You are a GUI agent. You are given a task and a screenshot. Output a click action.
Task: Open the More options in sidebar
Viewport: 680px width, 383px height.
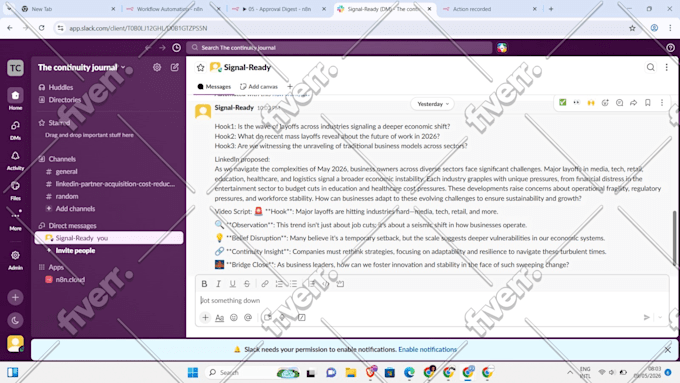15,219
